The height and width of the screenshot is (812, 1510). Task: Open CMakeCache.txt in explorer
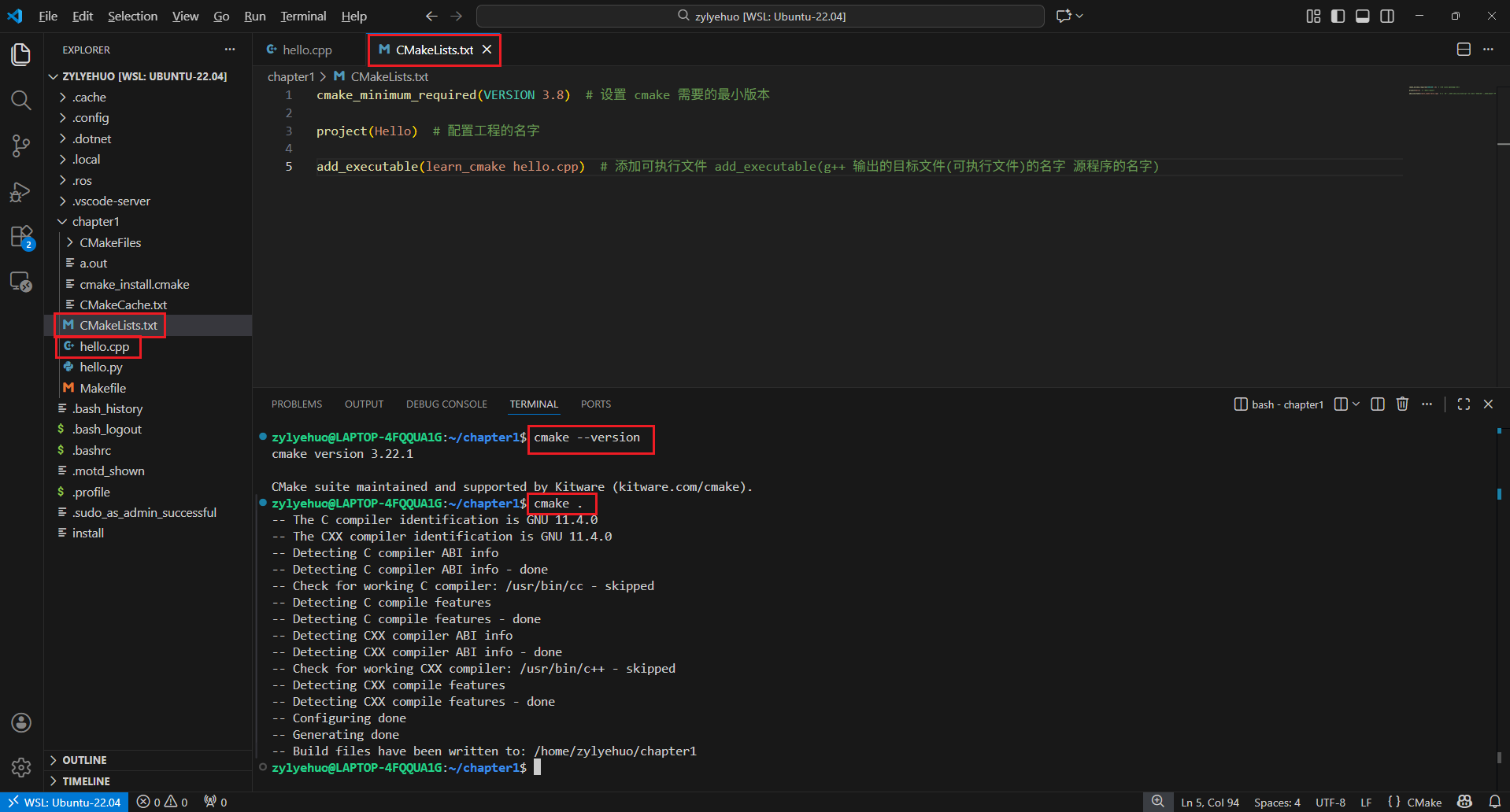[148, 304]
